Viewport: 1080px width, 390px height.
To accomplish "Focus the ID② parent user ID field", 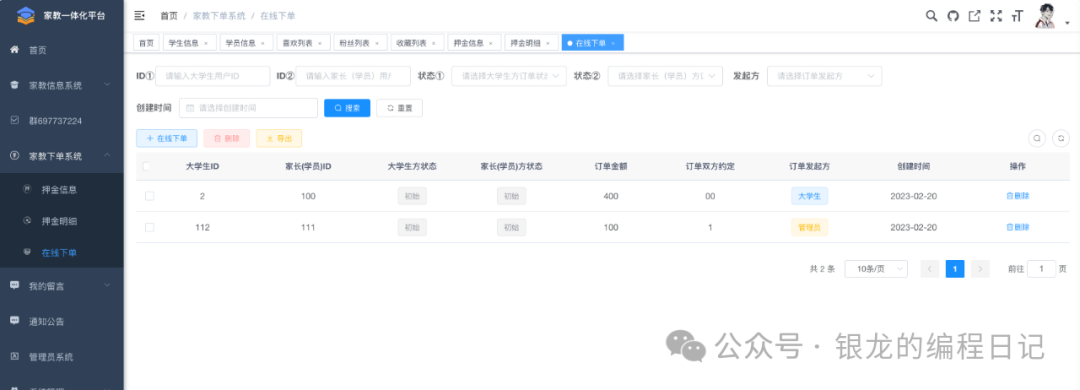I will coord(353,76).
